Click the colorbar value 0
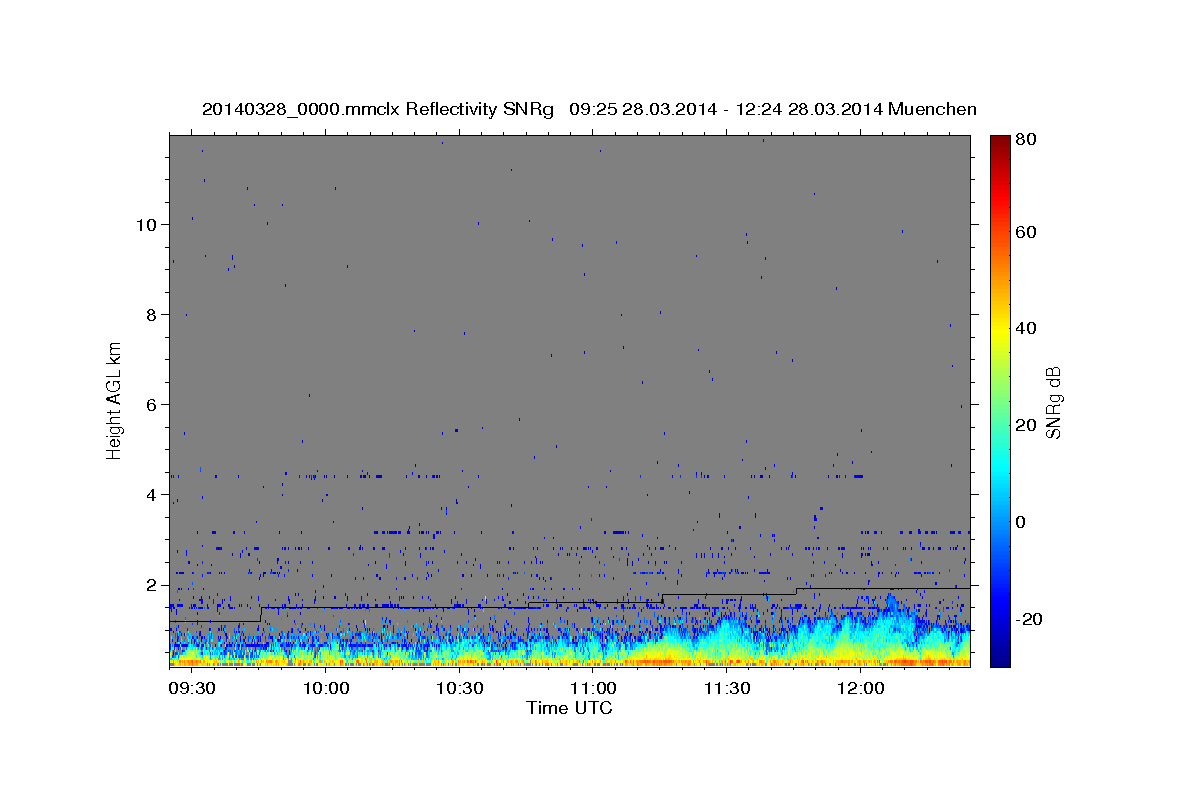1200x800 pixels. pos(1021,522)
